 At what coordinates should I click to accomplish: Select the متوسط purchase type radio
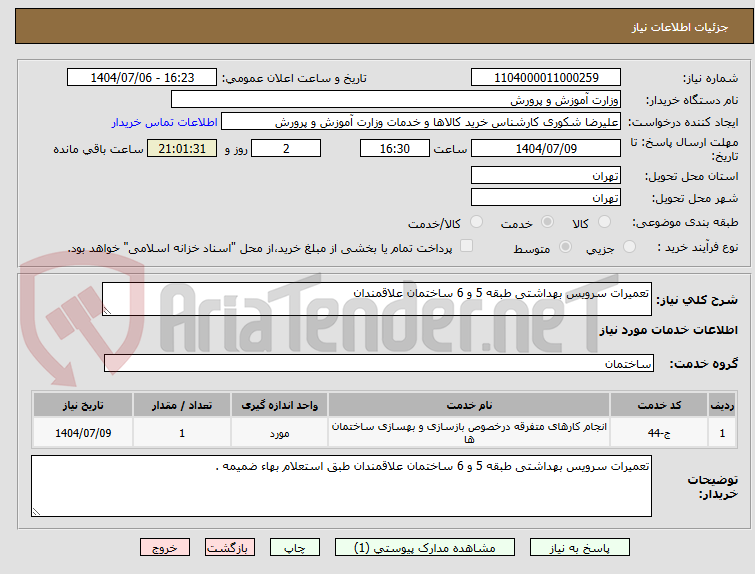pyautogui.click(x=565, y=247)
